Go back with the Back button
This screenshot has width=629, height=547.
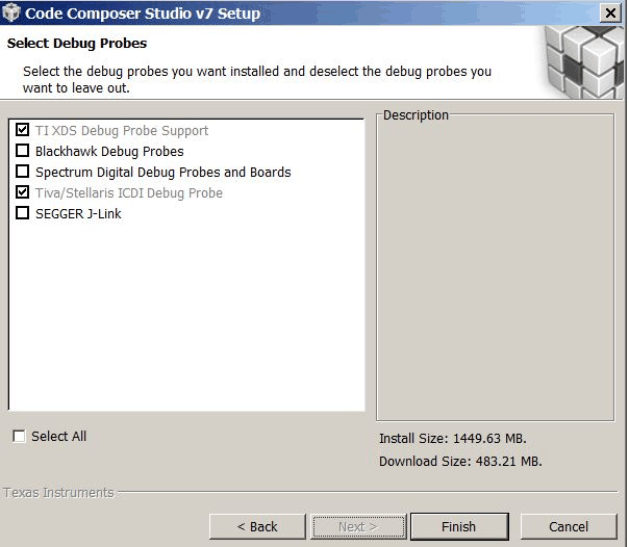tap(257, 527)
